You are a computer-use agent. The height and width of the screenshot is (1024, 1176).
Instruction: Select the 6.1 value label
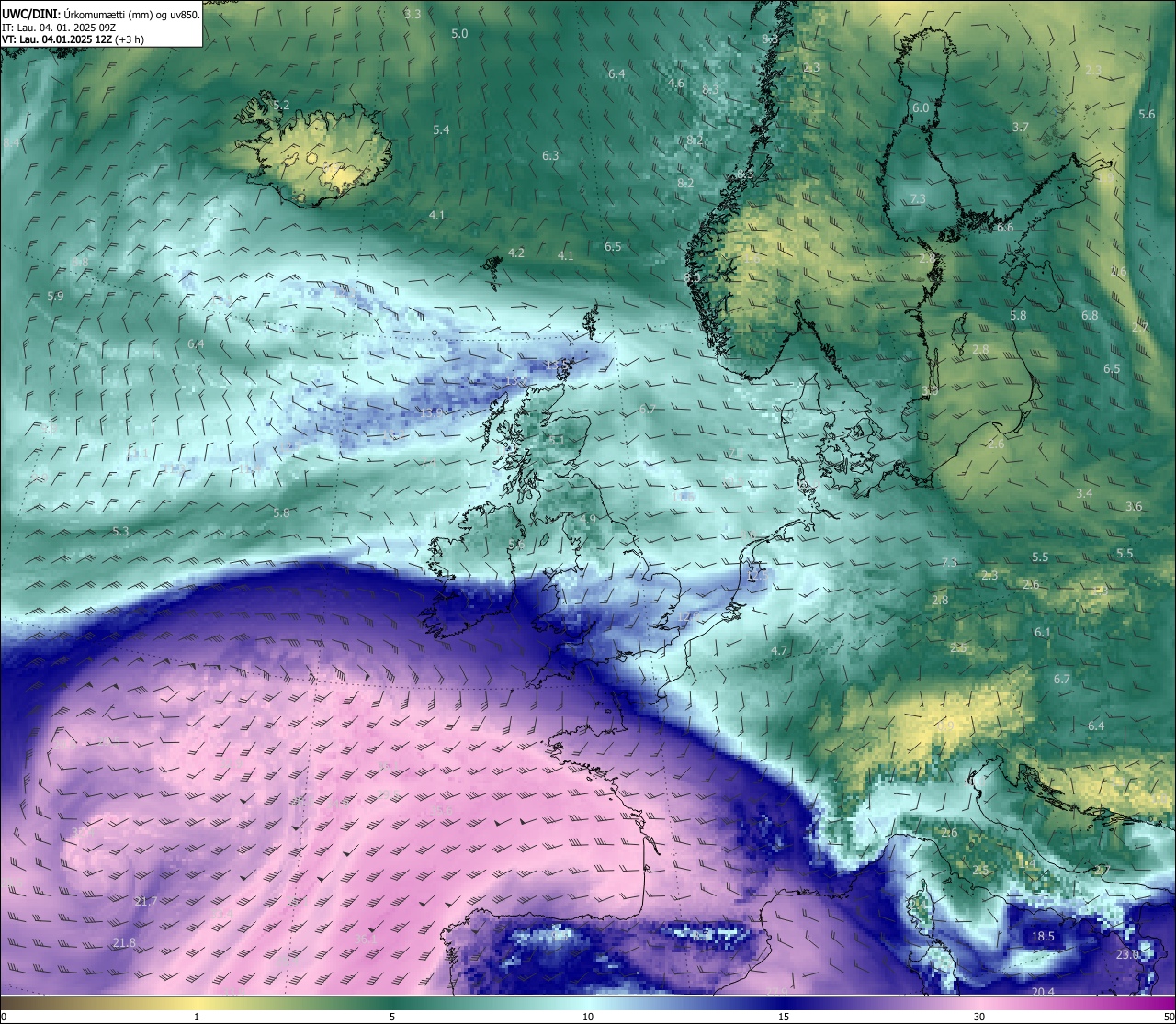pyautogui.click(x=1043, y=633)
